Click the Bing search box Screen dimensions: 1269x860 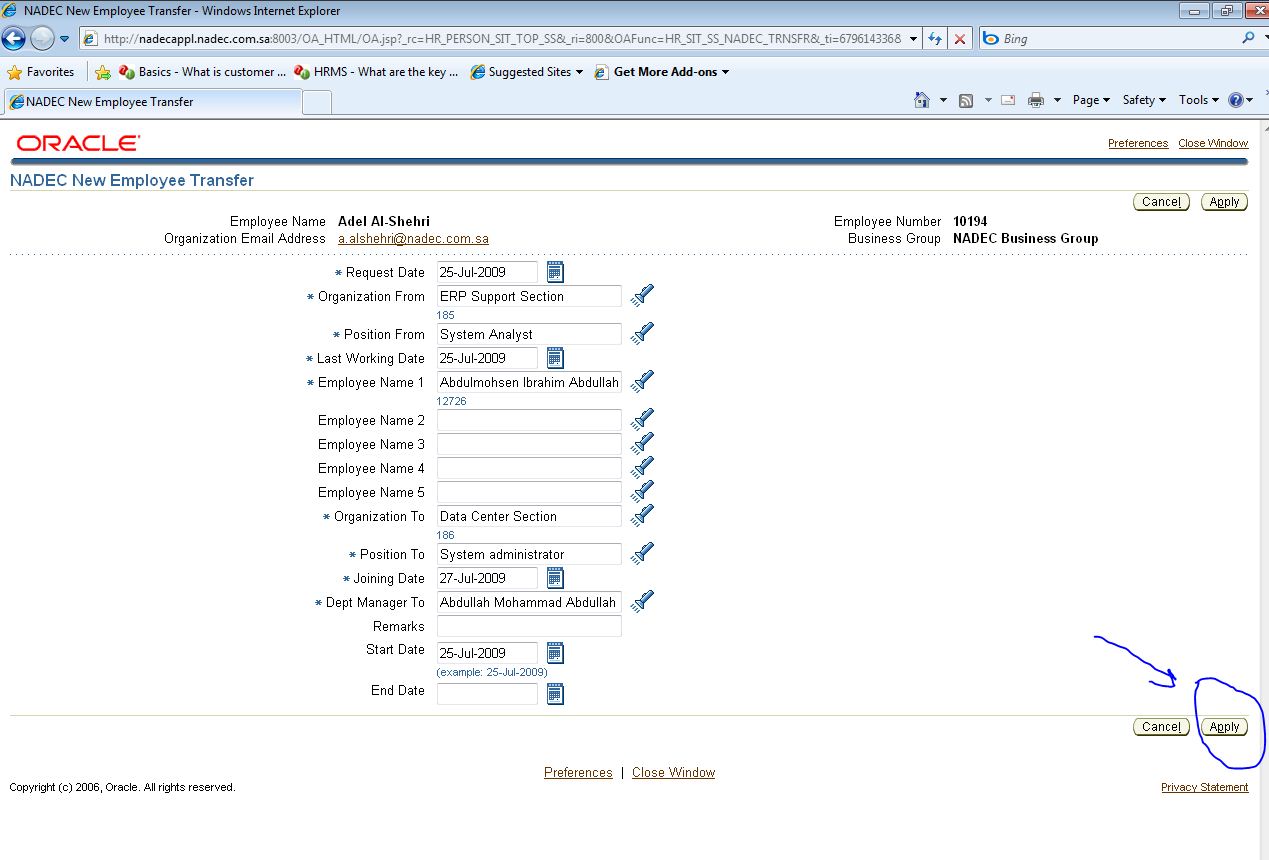click(1108, 39)
